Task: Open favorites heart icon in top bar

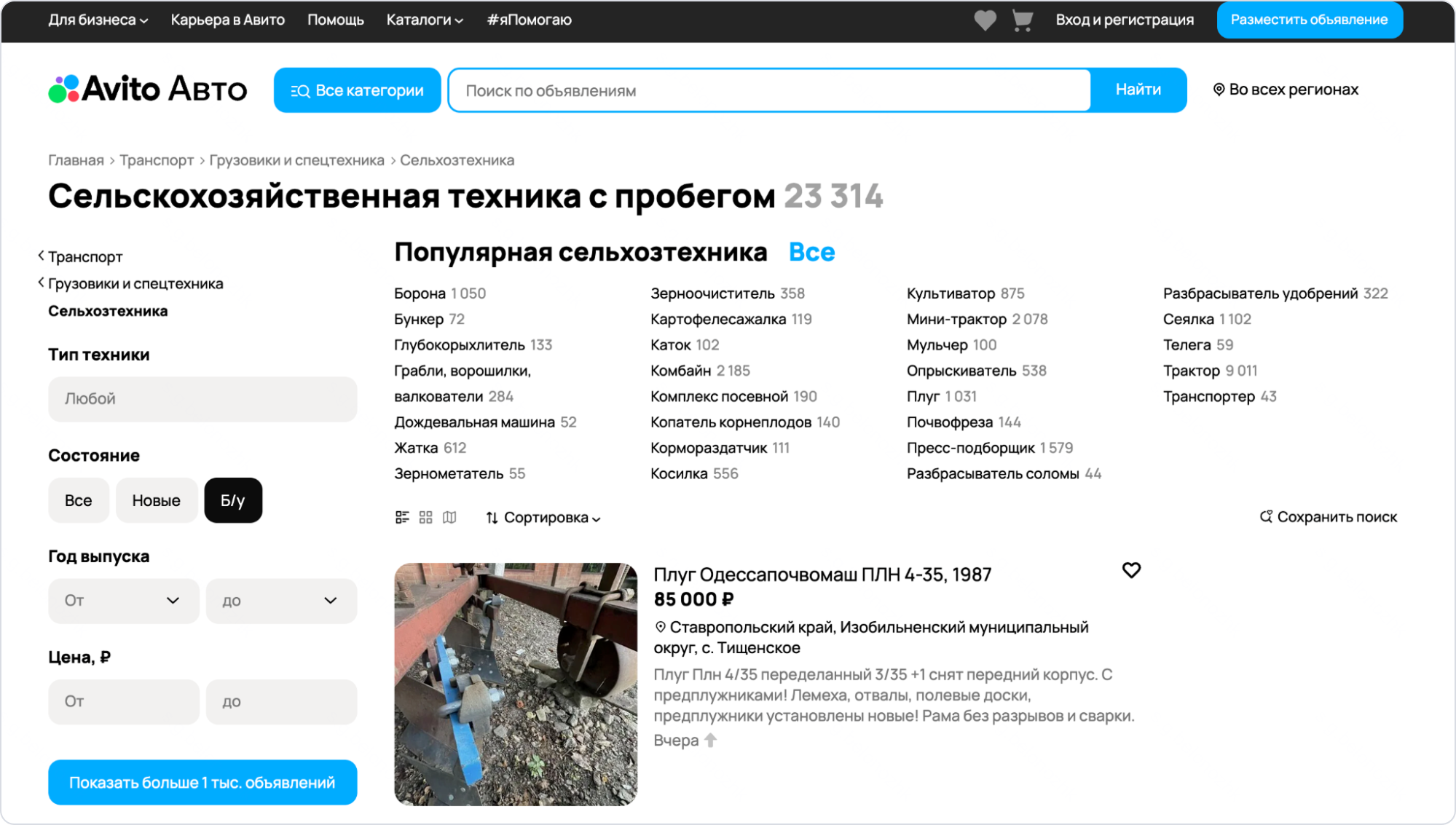Action: [x=985, y=20]
